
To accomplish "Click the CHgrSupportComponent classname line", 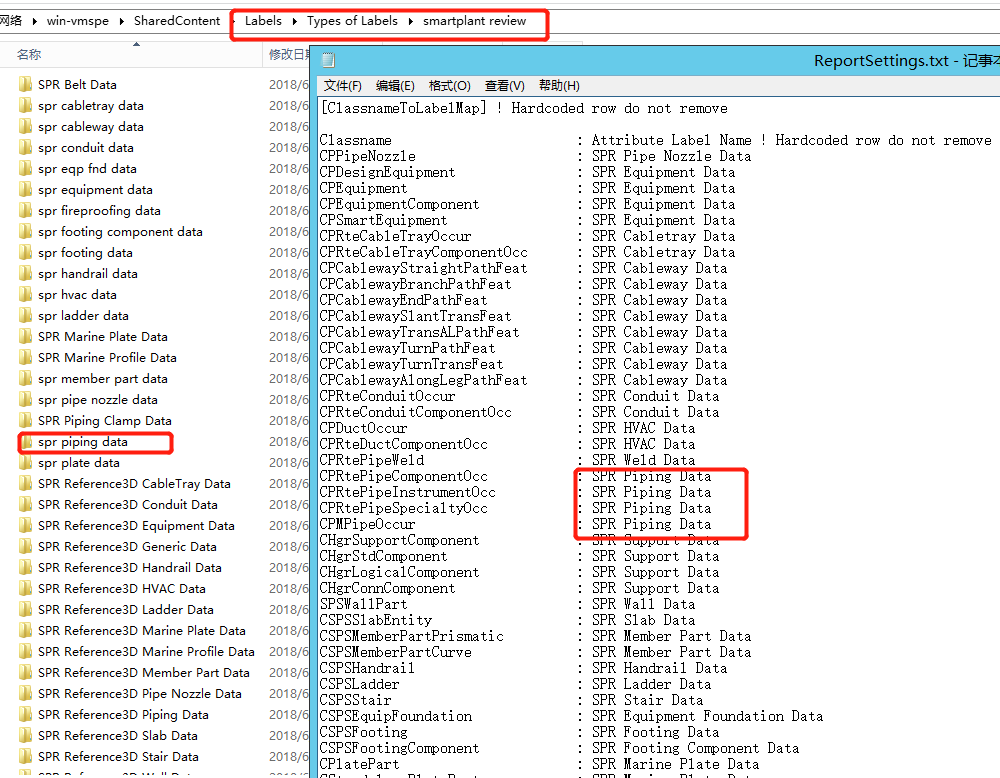I will [x=400, y=540].
